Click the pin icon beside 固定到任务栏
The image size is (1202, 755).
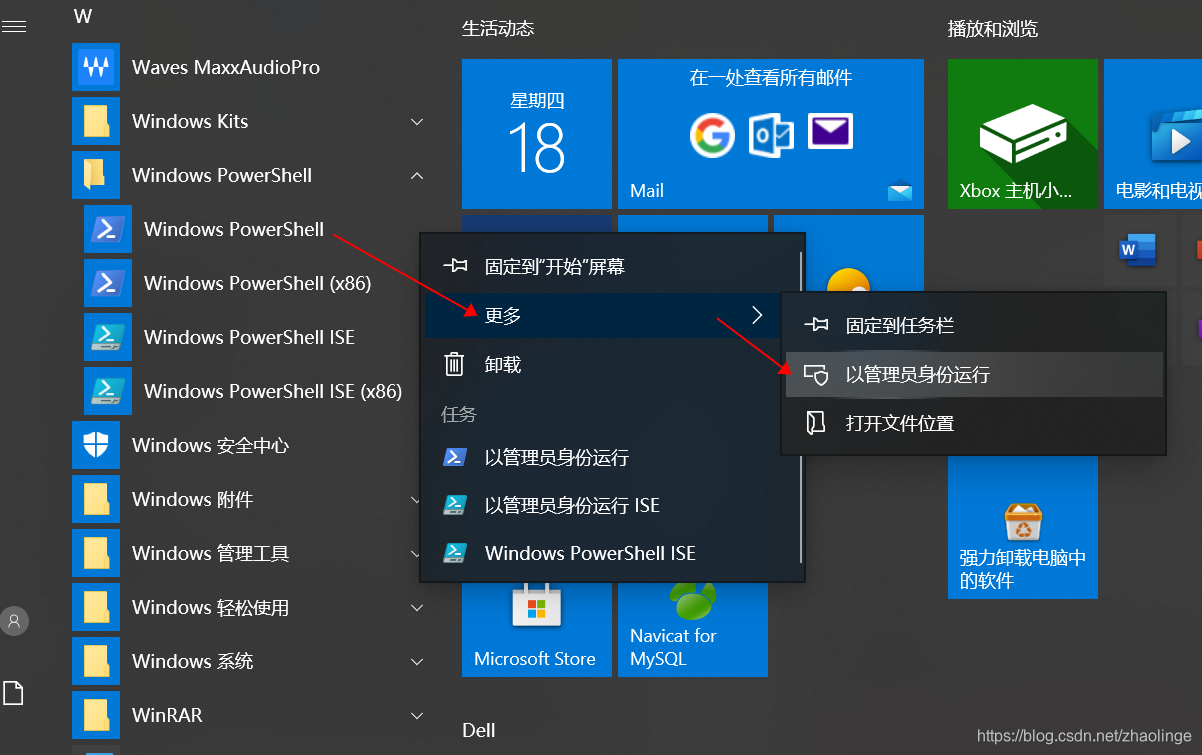(x=816, y=325)
